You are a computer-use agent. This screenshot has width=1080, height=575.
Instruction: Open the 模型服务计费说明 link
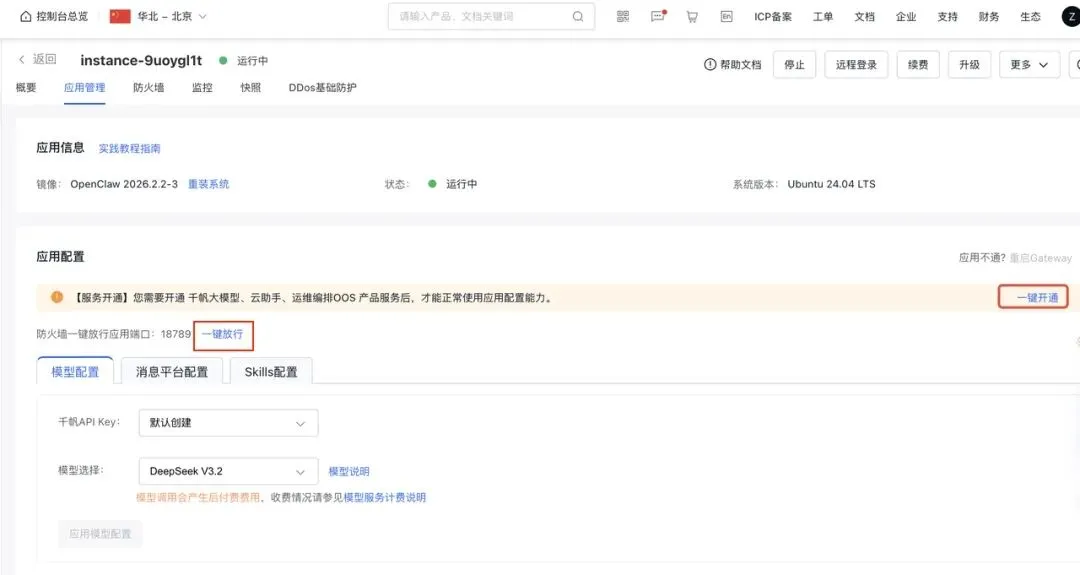(x=385, y=497)
